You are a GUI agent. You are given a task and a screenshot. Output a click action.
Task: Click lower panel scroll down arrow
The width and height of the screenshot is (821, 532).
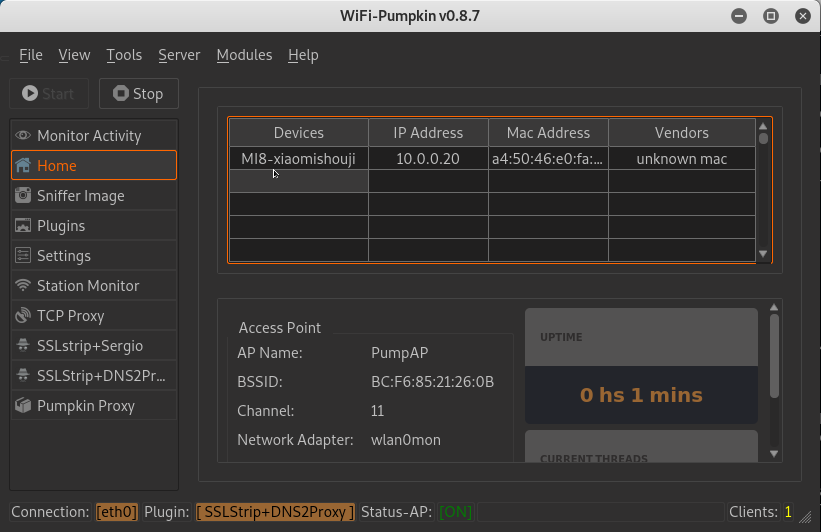tap(774, 454)
